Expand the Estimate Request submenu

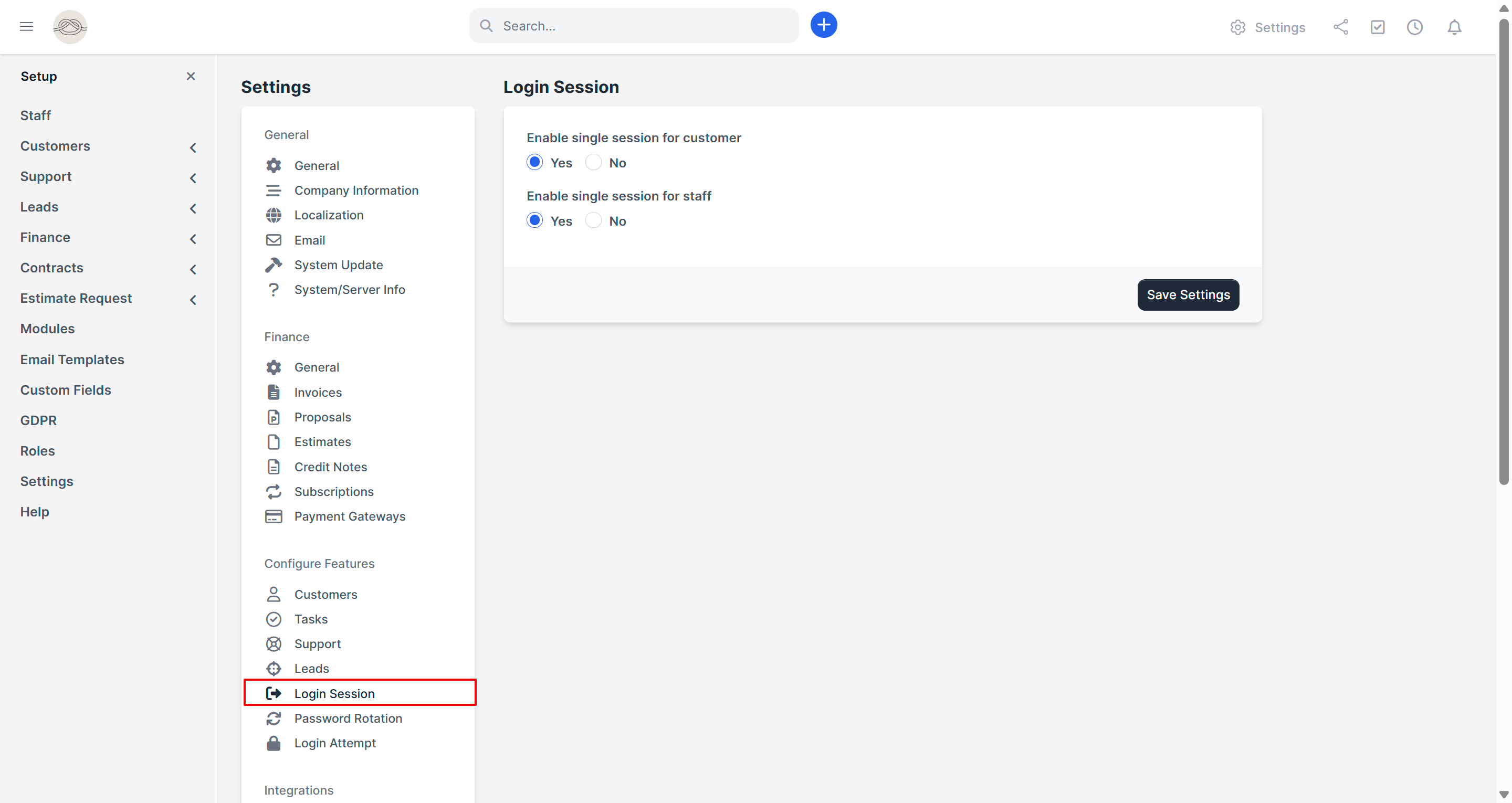tap(193, 299)
